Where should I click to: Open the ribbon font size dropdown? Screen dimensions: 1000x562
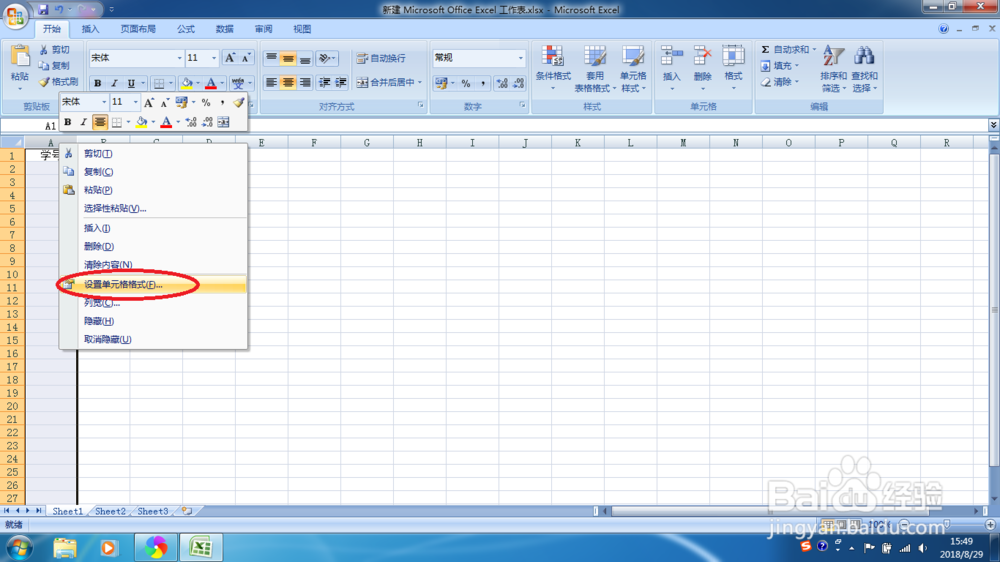pos(214,58)
